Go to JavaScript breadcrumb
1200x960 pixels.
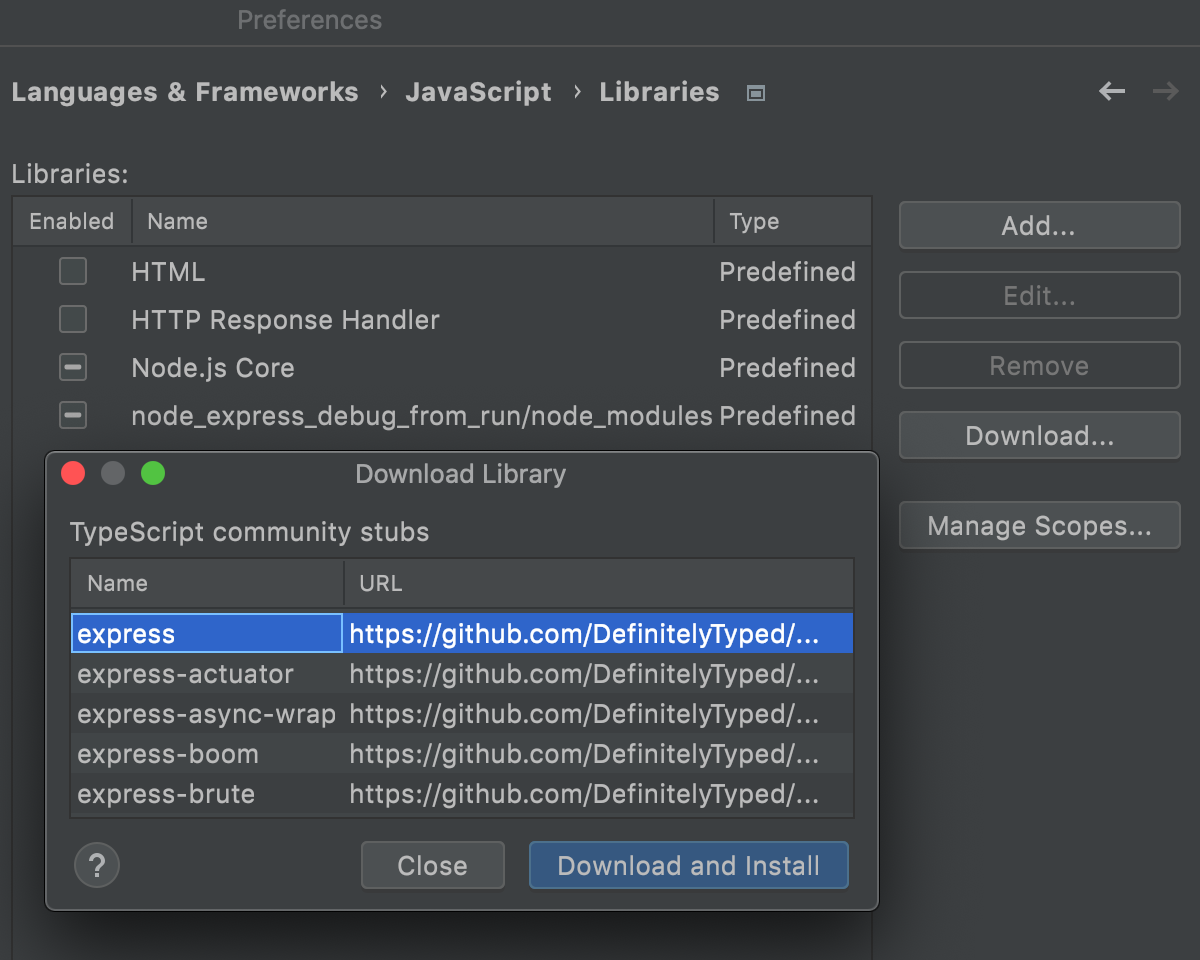(x=478, y=92)
